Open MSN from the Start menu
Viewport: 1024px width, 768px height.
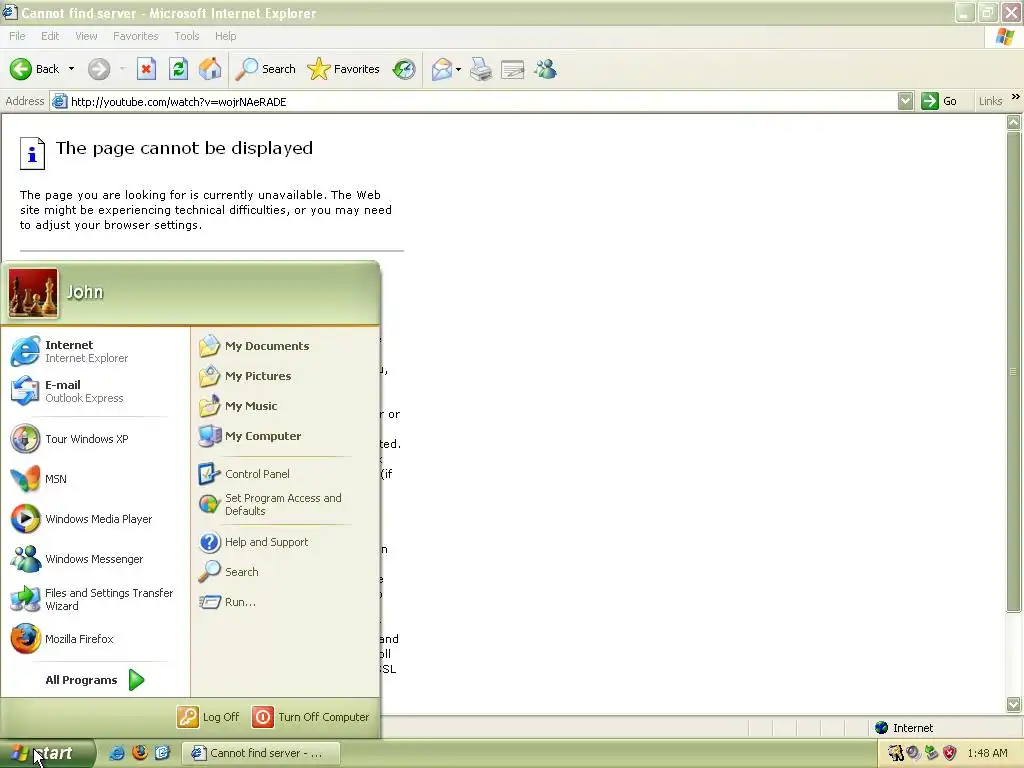click(x=95, y=479)
